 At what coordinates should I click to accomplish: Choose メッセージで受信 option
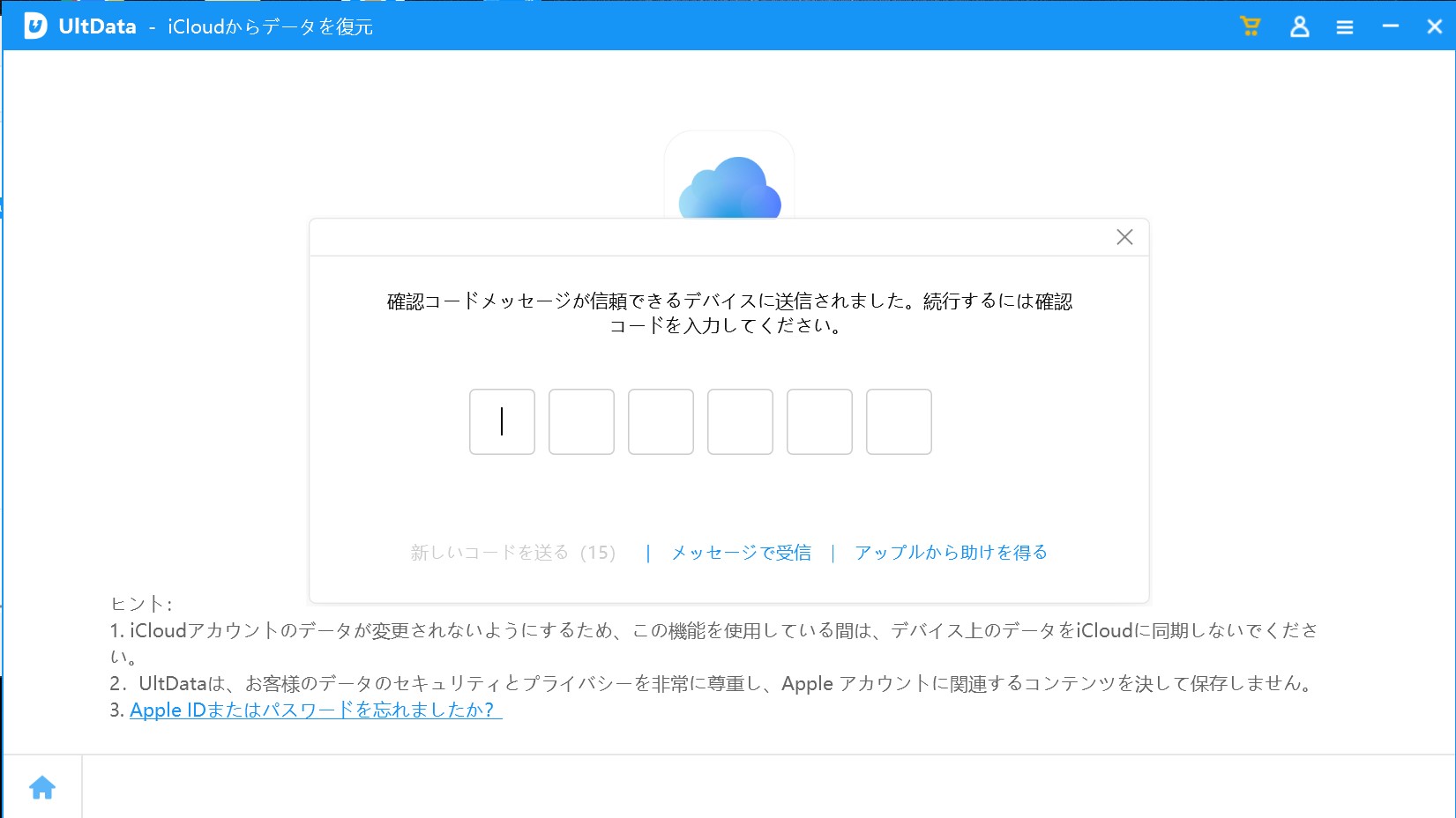pyautogui.click(x=741, y=553)
